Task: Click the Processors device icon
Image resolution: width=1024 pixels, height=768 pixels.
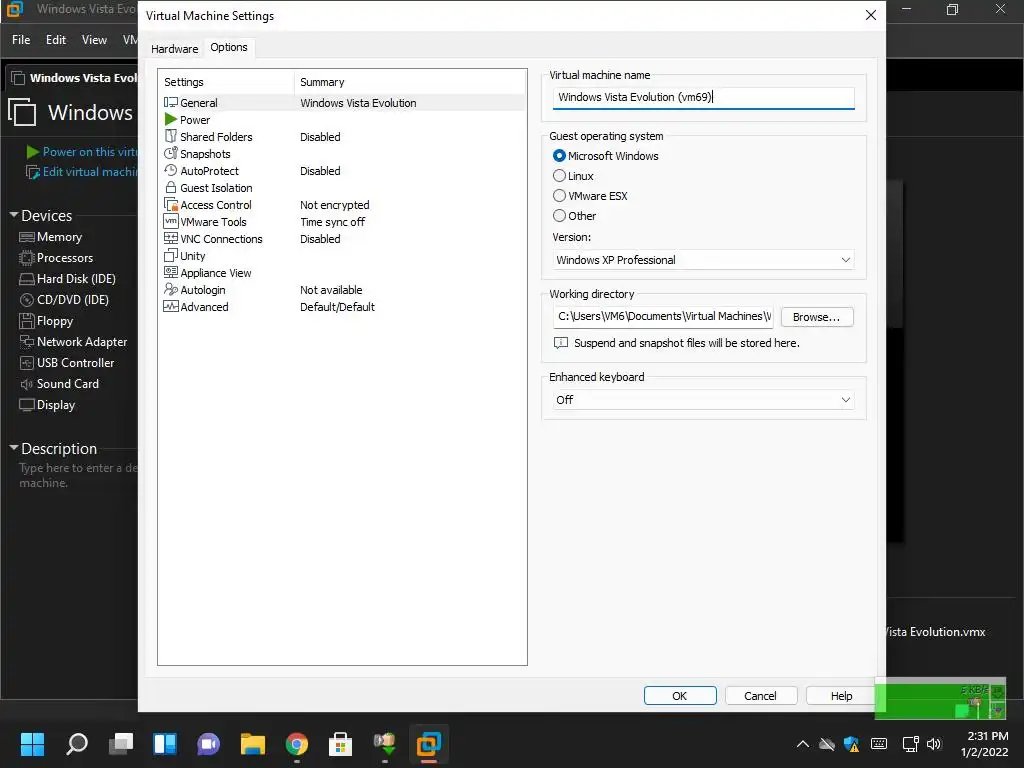Action: click(27, 258)
